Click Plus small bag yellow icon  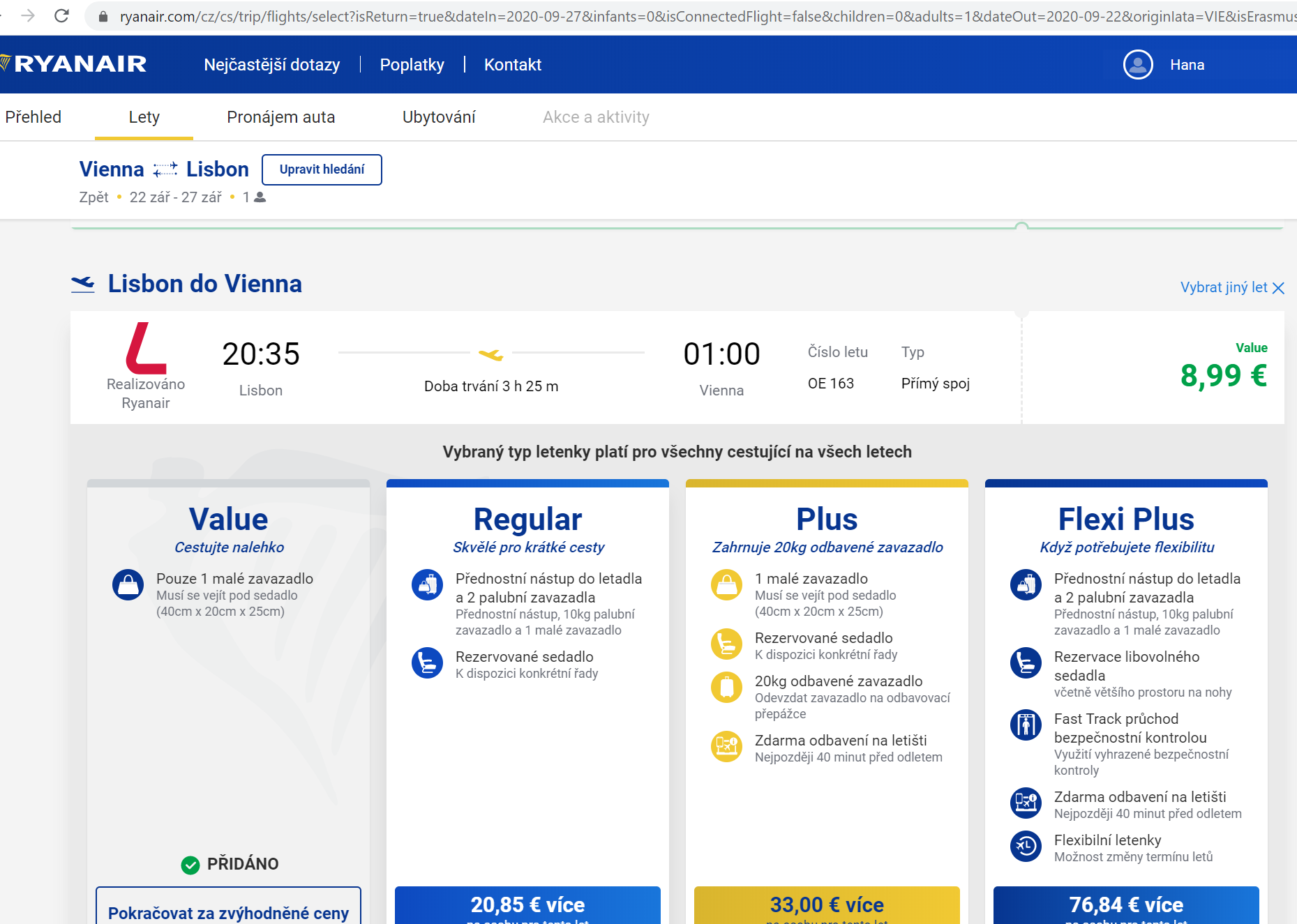point(727,585)
